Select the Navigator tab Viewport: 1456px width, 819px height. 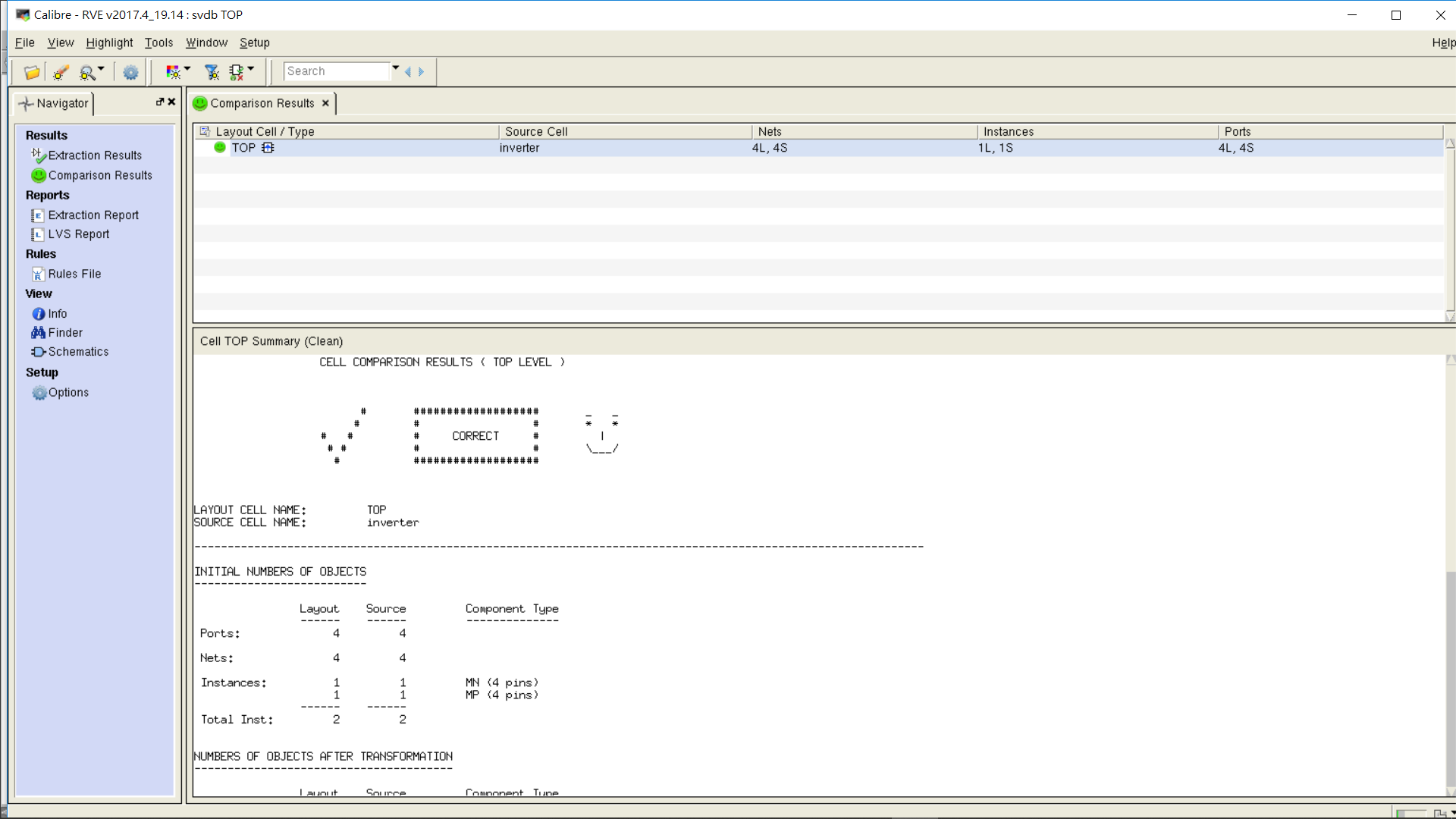pyautogui.click(x=54, y=103)
